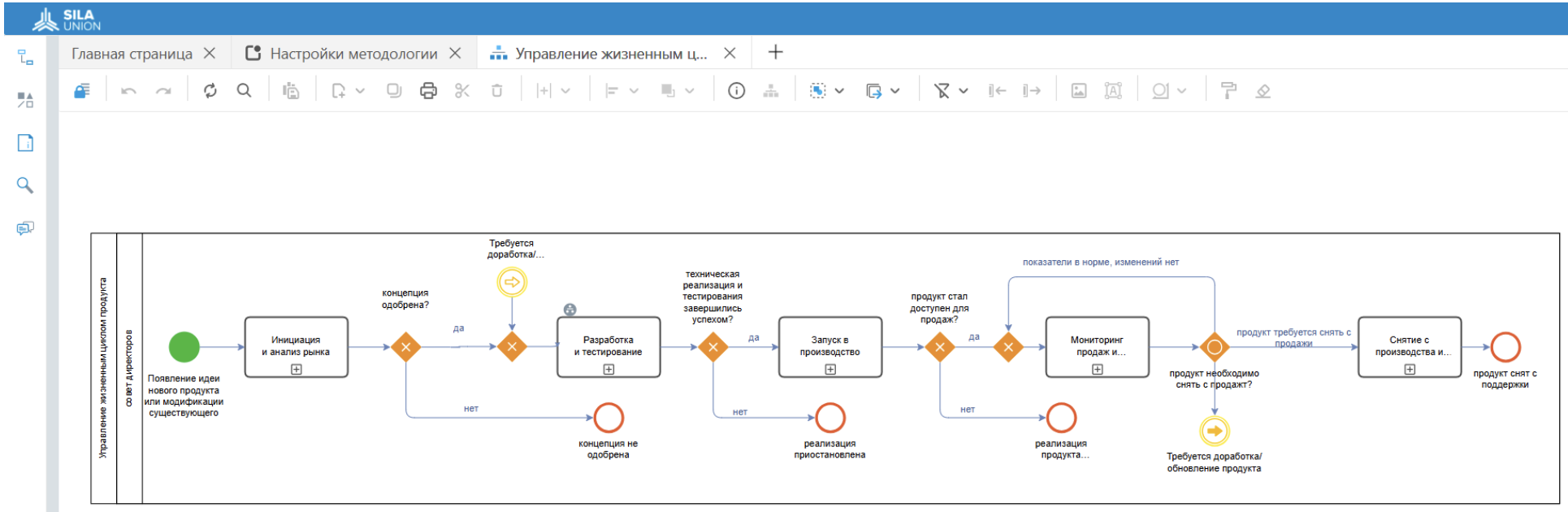Expand the filter clear dropdown arrow
The height and width of the screenshot is (512, 1568).
(x=964, y=91)
